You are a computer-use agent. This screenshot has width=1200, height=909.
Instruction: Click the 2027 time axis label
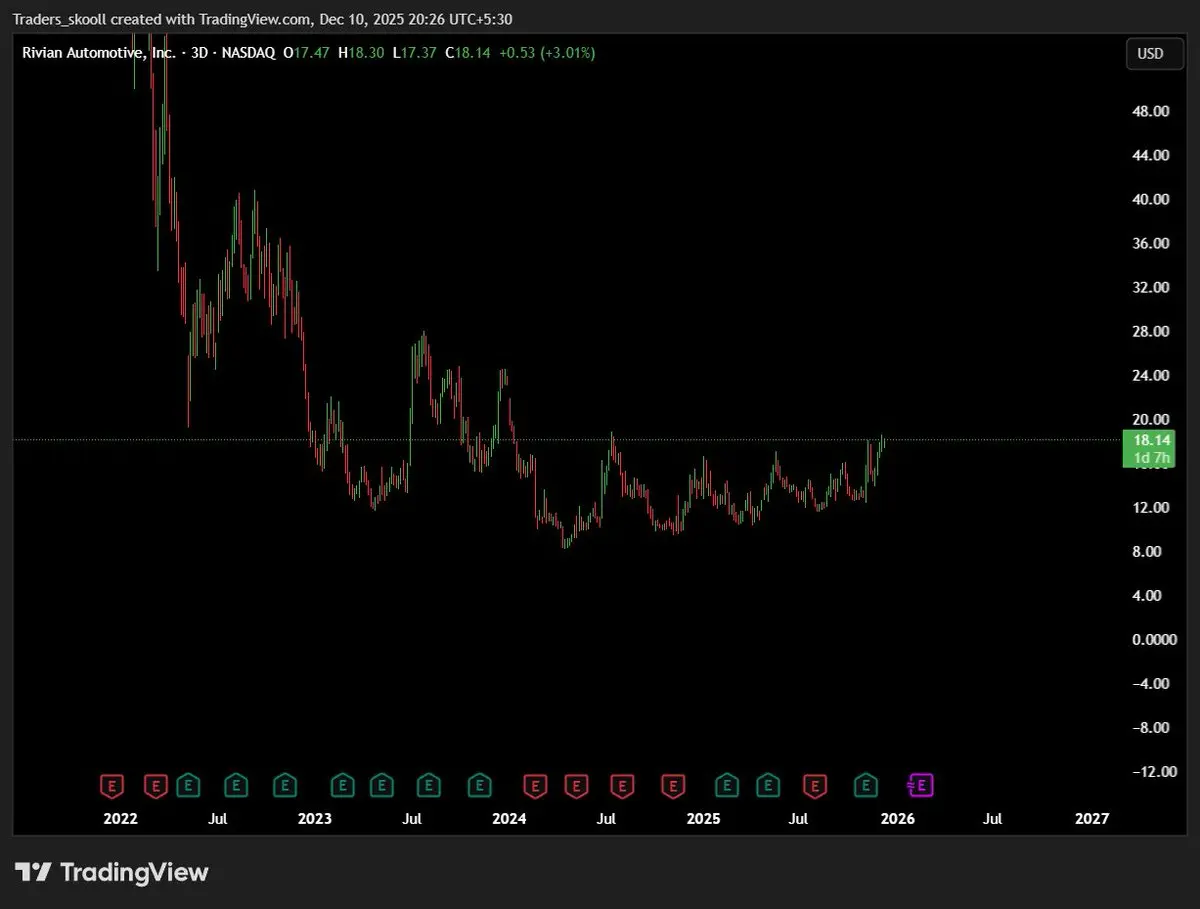tap(1092, 818)
